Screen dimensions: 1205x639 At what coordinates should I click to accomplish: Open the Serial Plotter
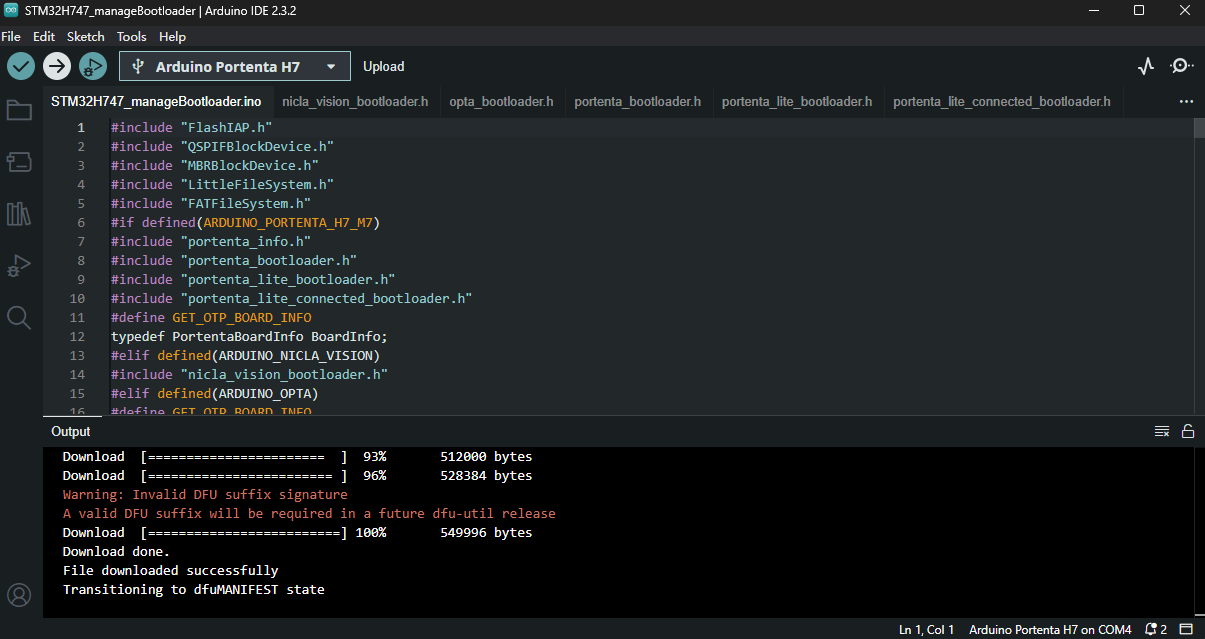pyautogui.click(x=1146, y=66)
